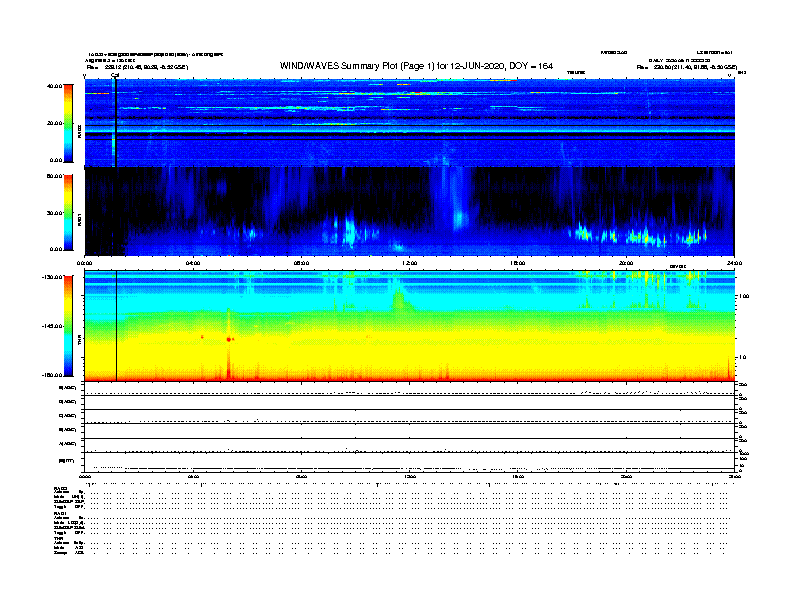This screenshot has height=612, width=792.
Task: Click the 20:00 tick label below the RAD1 spectrogram
Action: [626, 263]
